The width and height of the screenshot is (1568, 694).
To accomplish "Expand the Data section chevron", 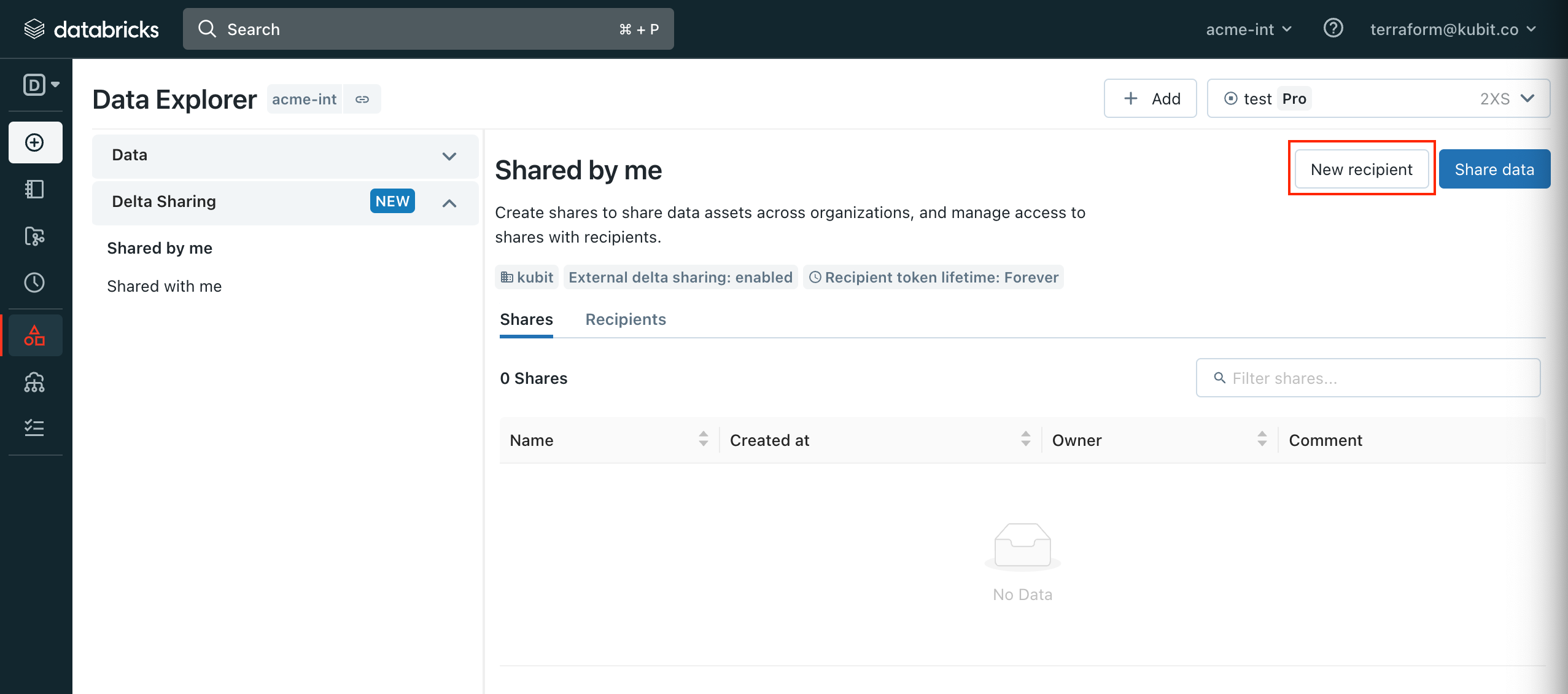I will pyautogui.click(x=449, y=156).
